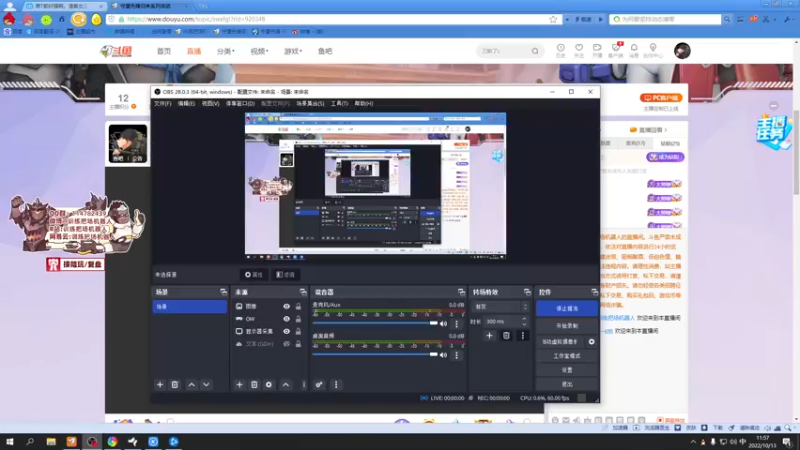
Task: Show the hidden 文本 (GDI+) source
Action: [x=286, y=344]
